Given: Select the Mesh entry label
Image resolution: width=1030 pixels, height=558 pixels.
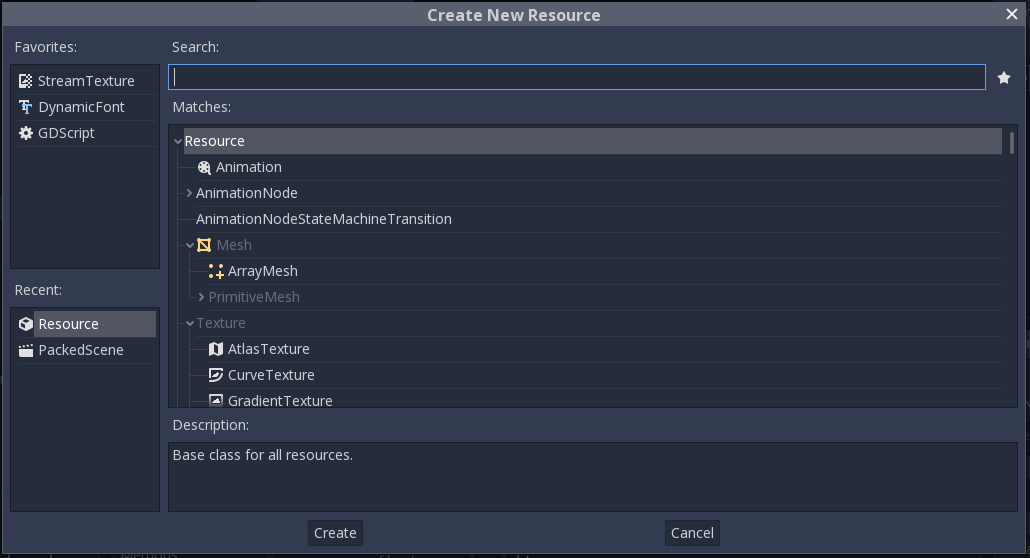Looking at the screenshot, I should 234,245.
